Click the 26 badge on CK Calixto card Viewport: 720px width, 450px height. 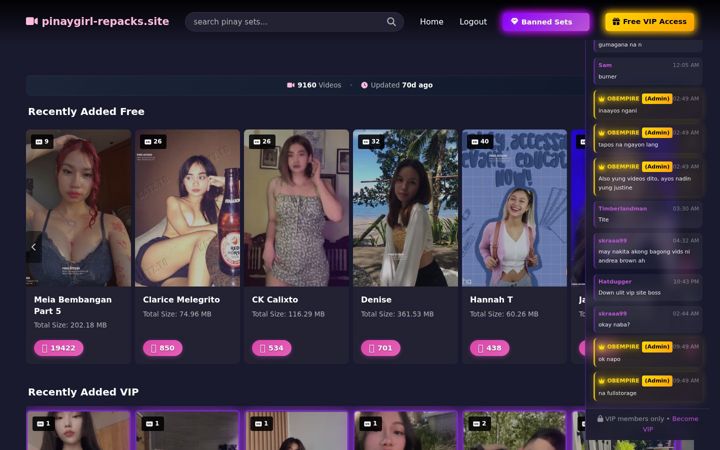(x=262, y=141)
